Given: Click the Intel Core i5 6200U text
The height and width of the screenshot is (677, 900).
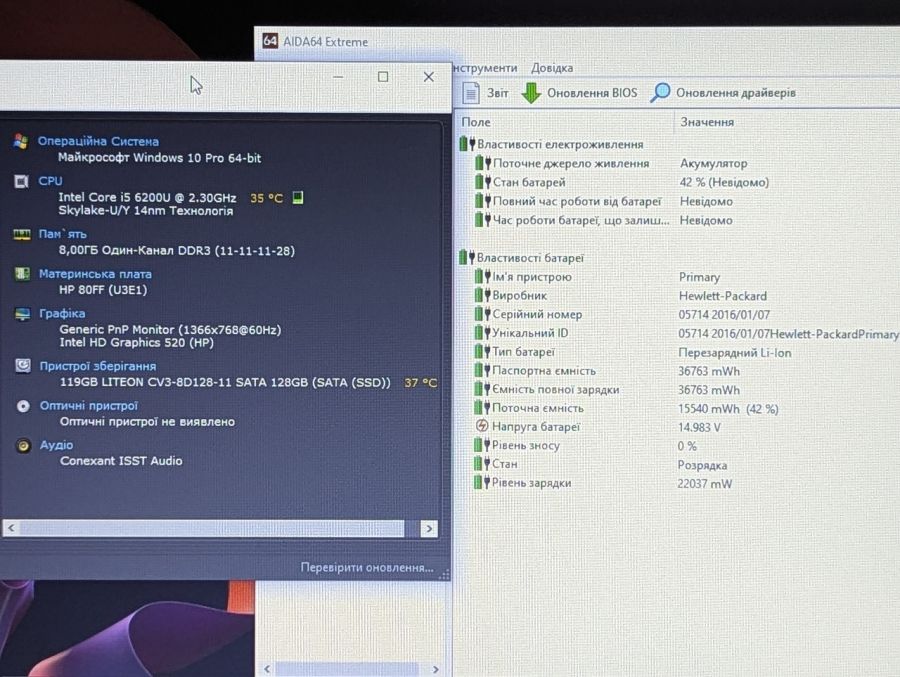Looking at the screenshot, I should click(147, 198).
